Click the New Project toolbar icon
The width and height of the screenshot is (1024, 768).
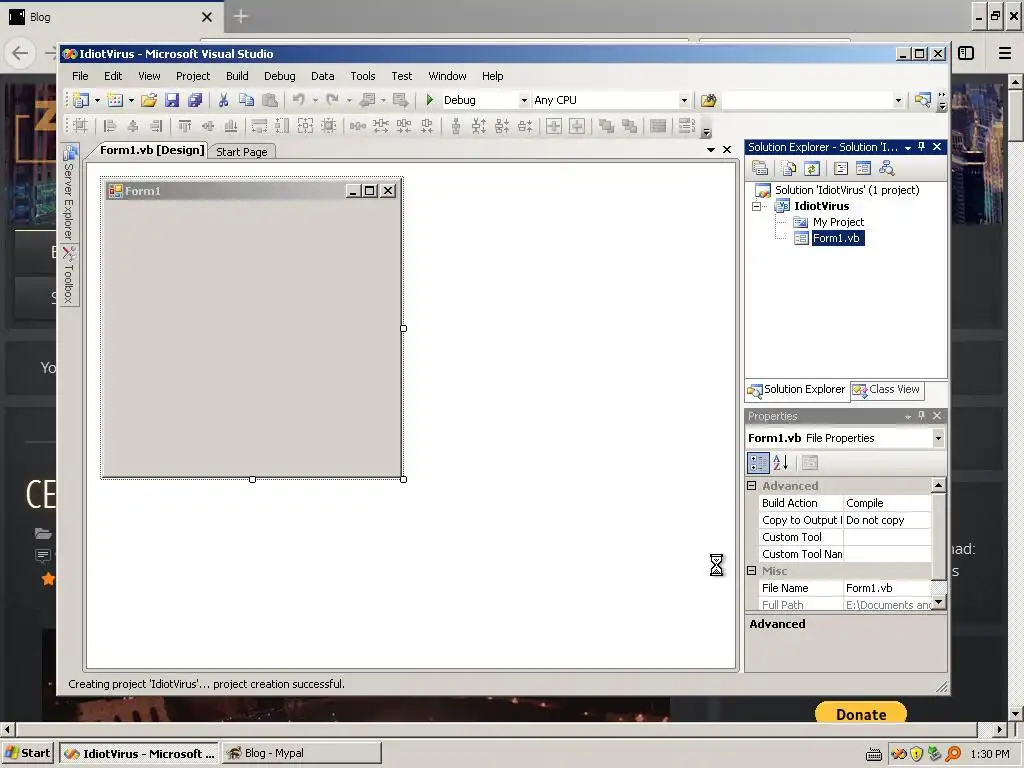(x=81, y=100)
